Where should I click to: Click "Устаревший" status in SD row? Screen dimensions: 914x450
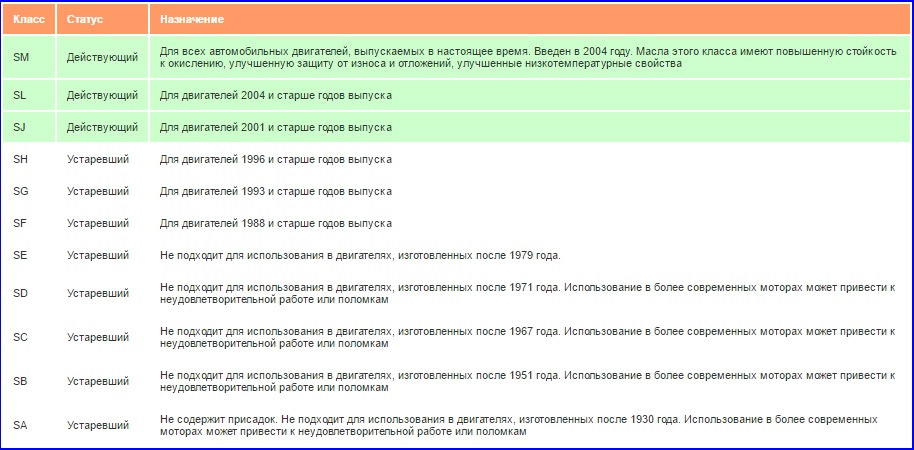(98, 293)
